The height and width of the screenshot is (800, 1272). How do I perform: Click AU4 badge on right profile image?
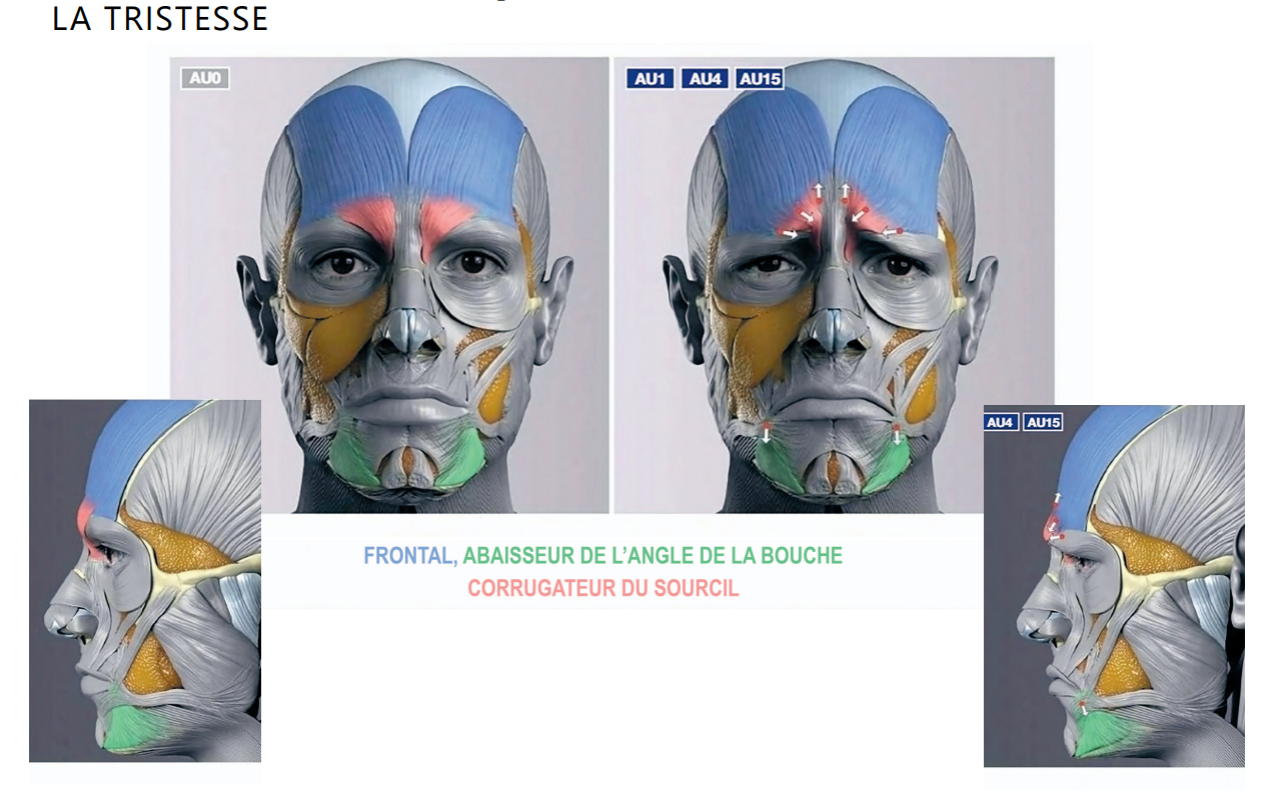tap(1002, 422)
